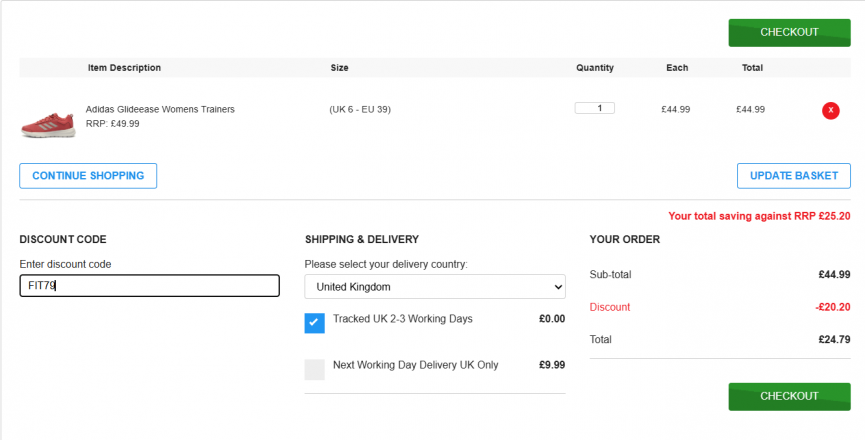Open the Adidas Glideease Womens Trainers product link
865x440 pixels.
click(x=160, y=109)
